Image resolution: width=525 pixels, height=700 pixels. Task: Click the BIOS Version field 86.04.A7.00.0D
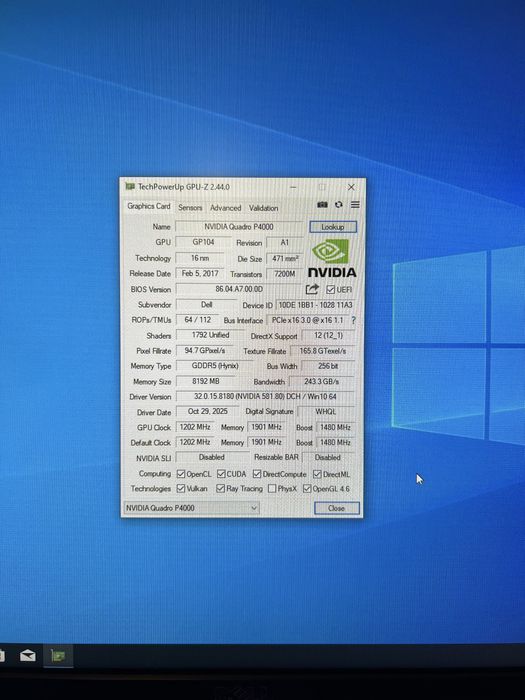coord(239,289)
